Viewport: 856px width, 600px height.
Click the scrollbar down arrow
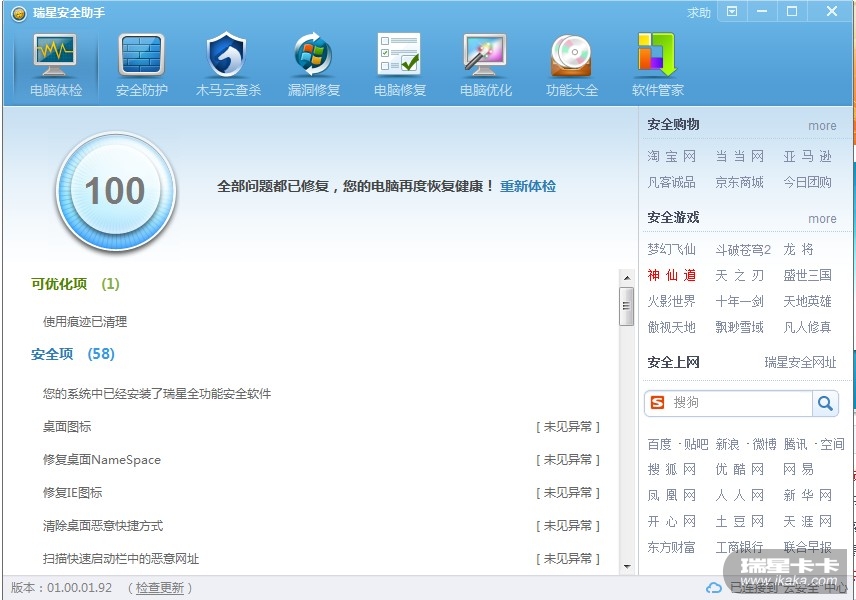click(x=627, y=567)
